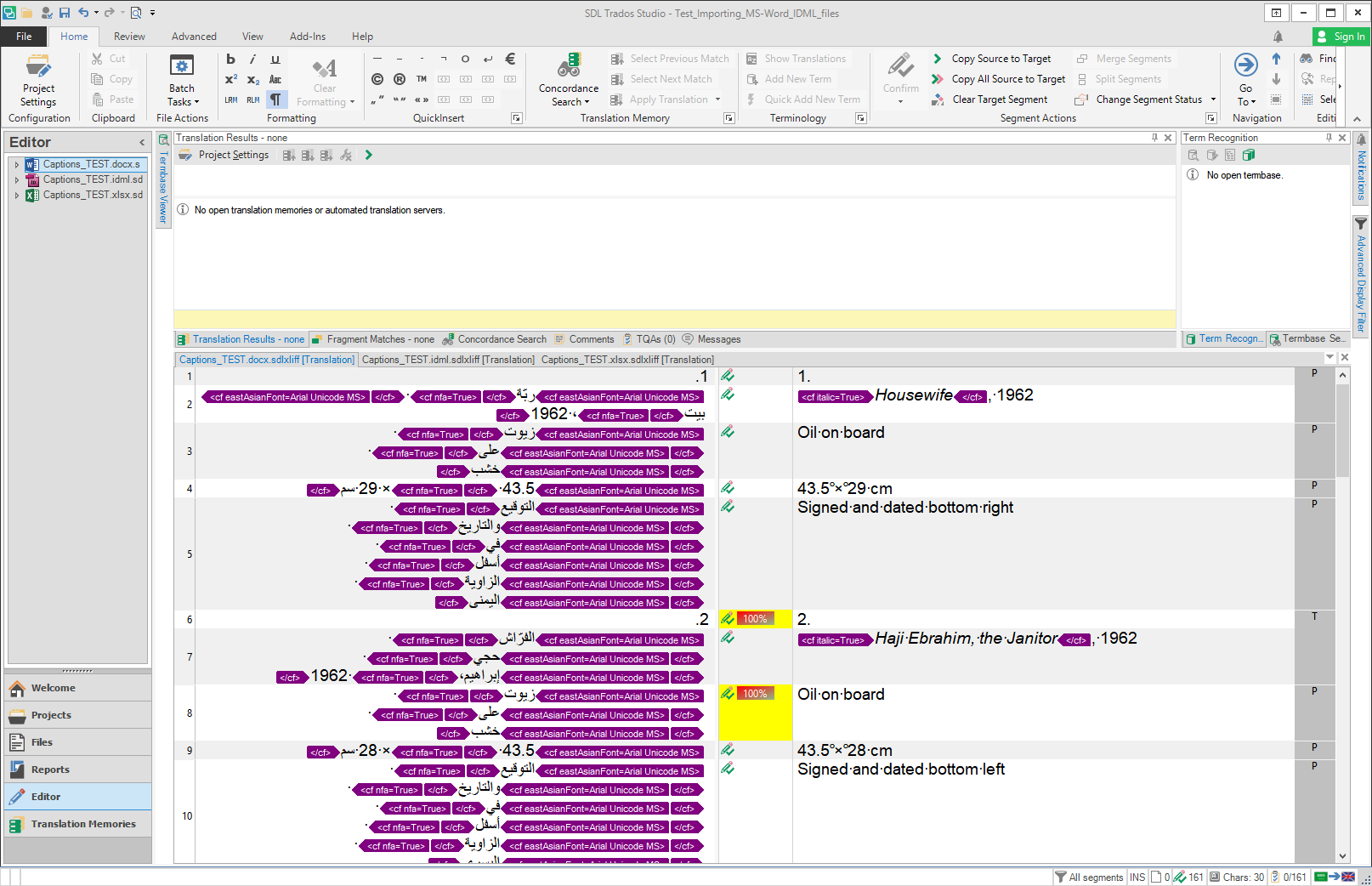Switch to the Reports view
1372x886 pixels.
point(77,770)
